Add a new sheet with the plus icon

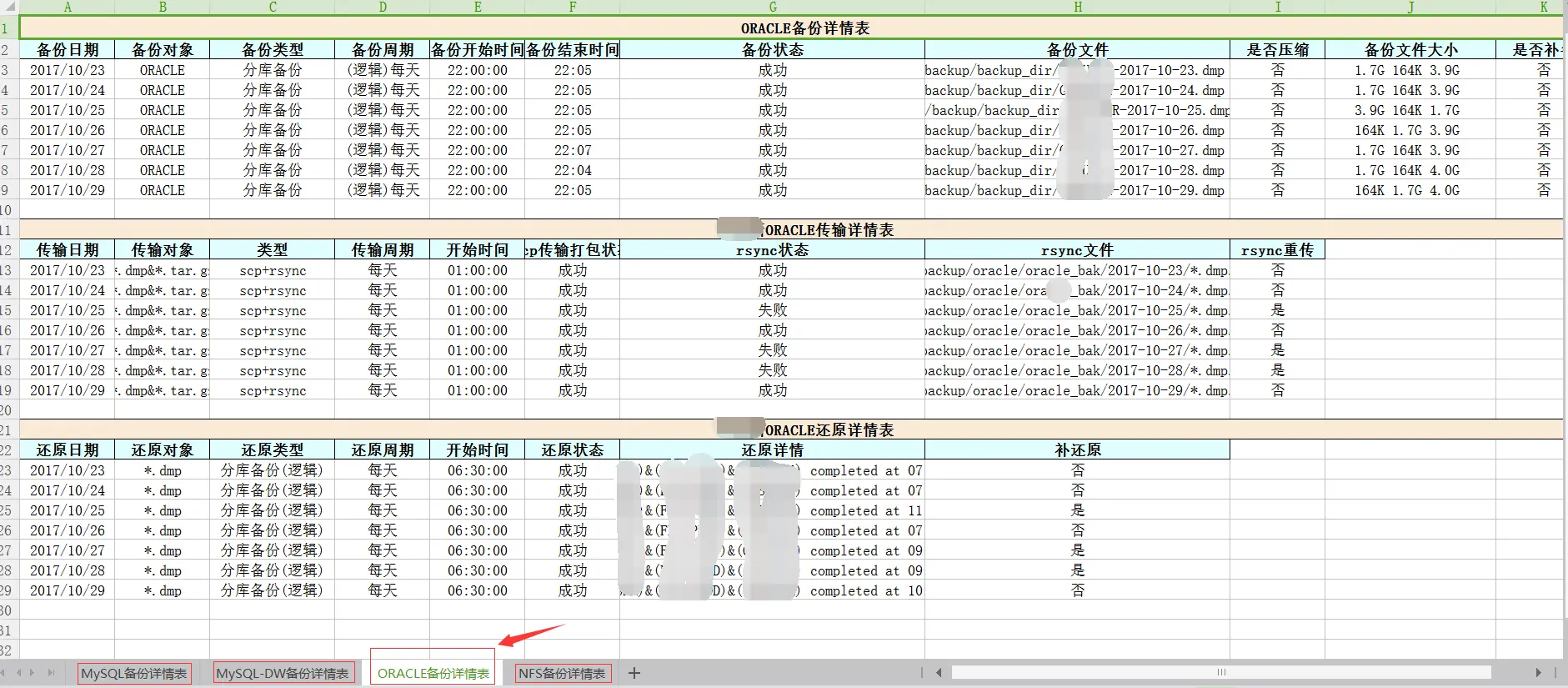click(634, 673)
